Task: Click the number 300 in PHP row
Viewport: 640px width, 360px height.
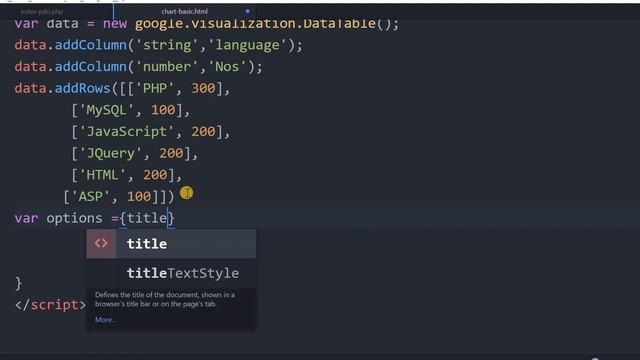Action: (203, 88)
